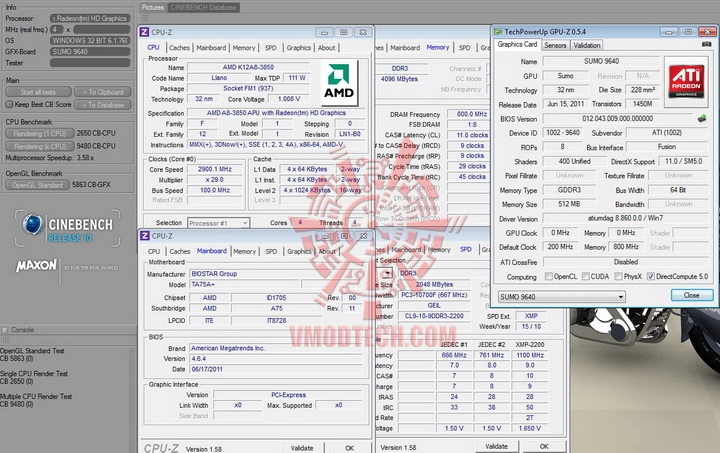The image size is (720, 453).
Task: Open SPD tab in lower CPU-Z Mainboard window
Action: (271, 252)
